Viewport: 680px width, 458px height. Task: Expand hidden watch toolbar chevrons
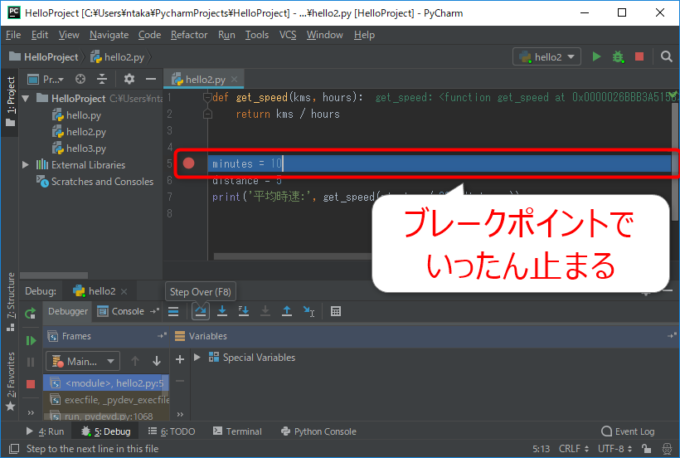click(180, 414)
